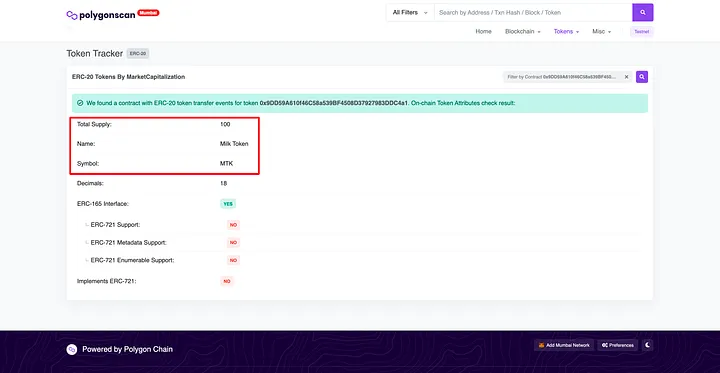Click Add Mumbai Network button

pos(564,345)
